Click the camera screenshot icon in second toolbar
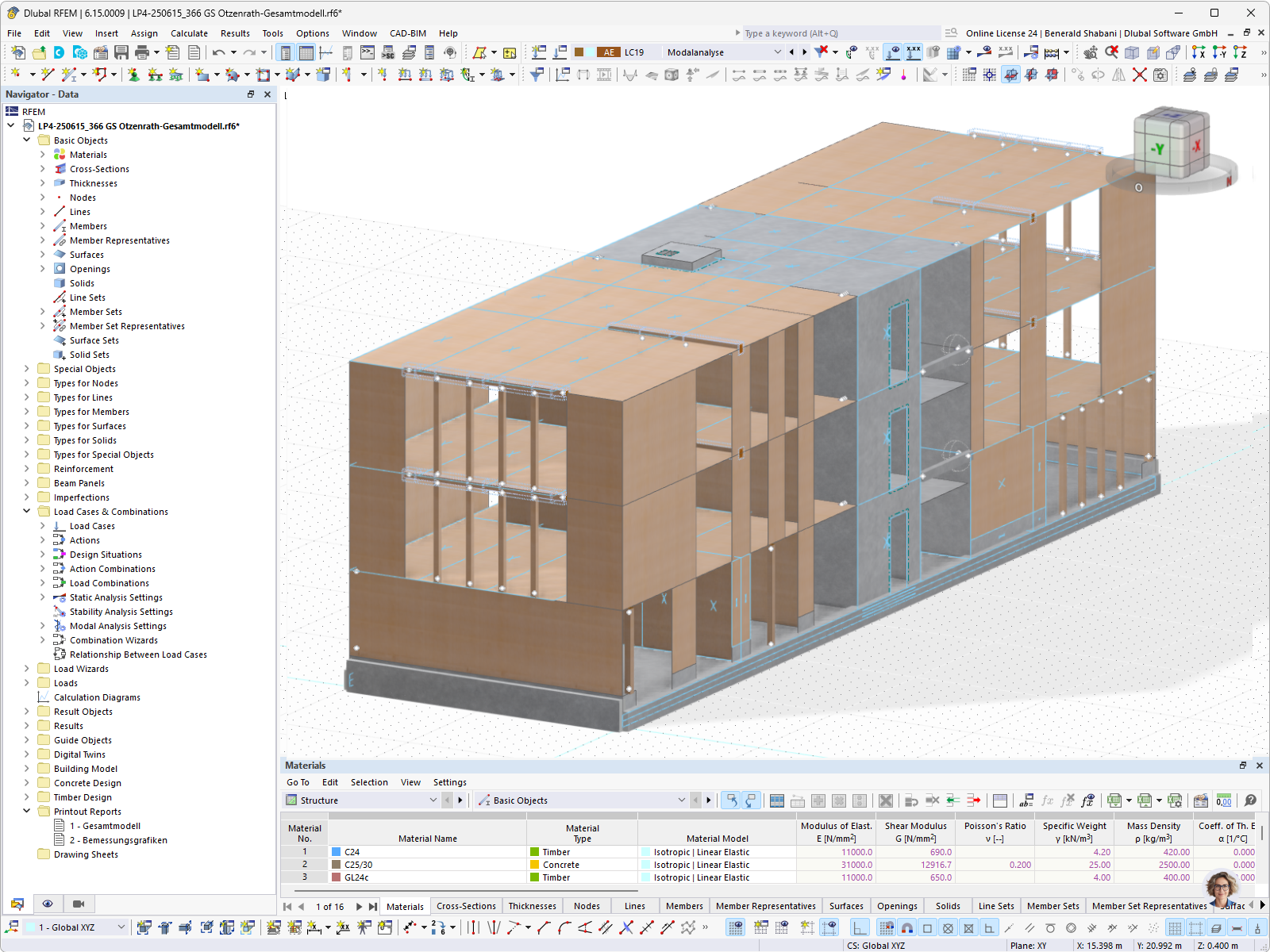The width and height of the screenshot is (1270, 952). [x=1160, y=75]
